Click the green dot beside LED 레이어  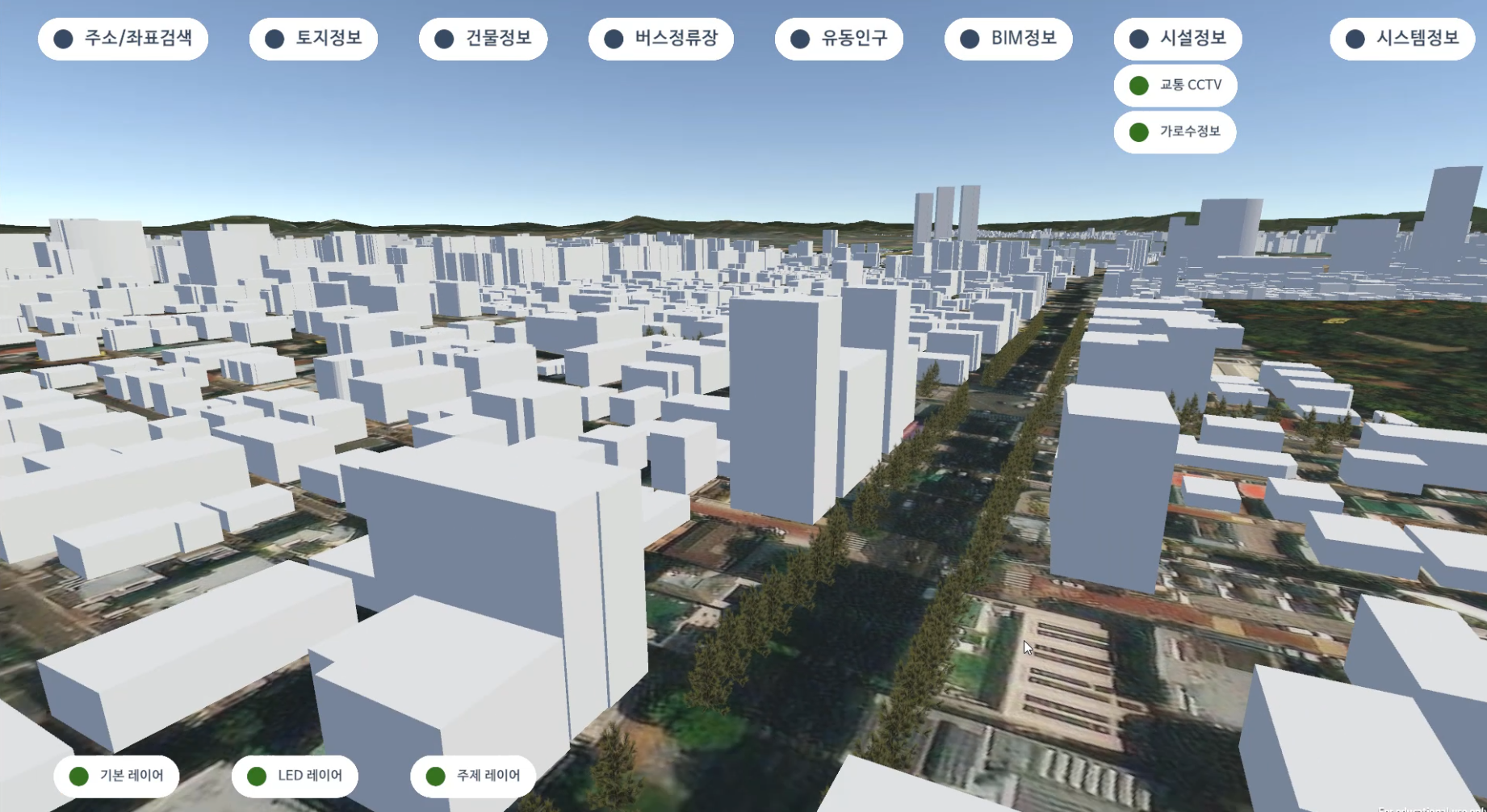pyautogui.click(x=257, y=776)
